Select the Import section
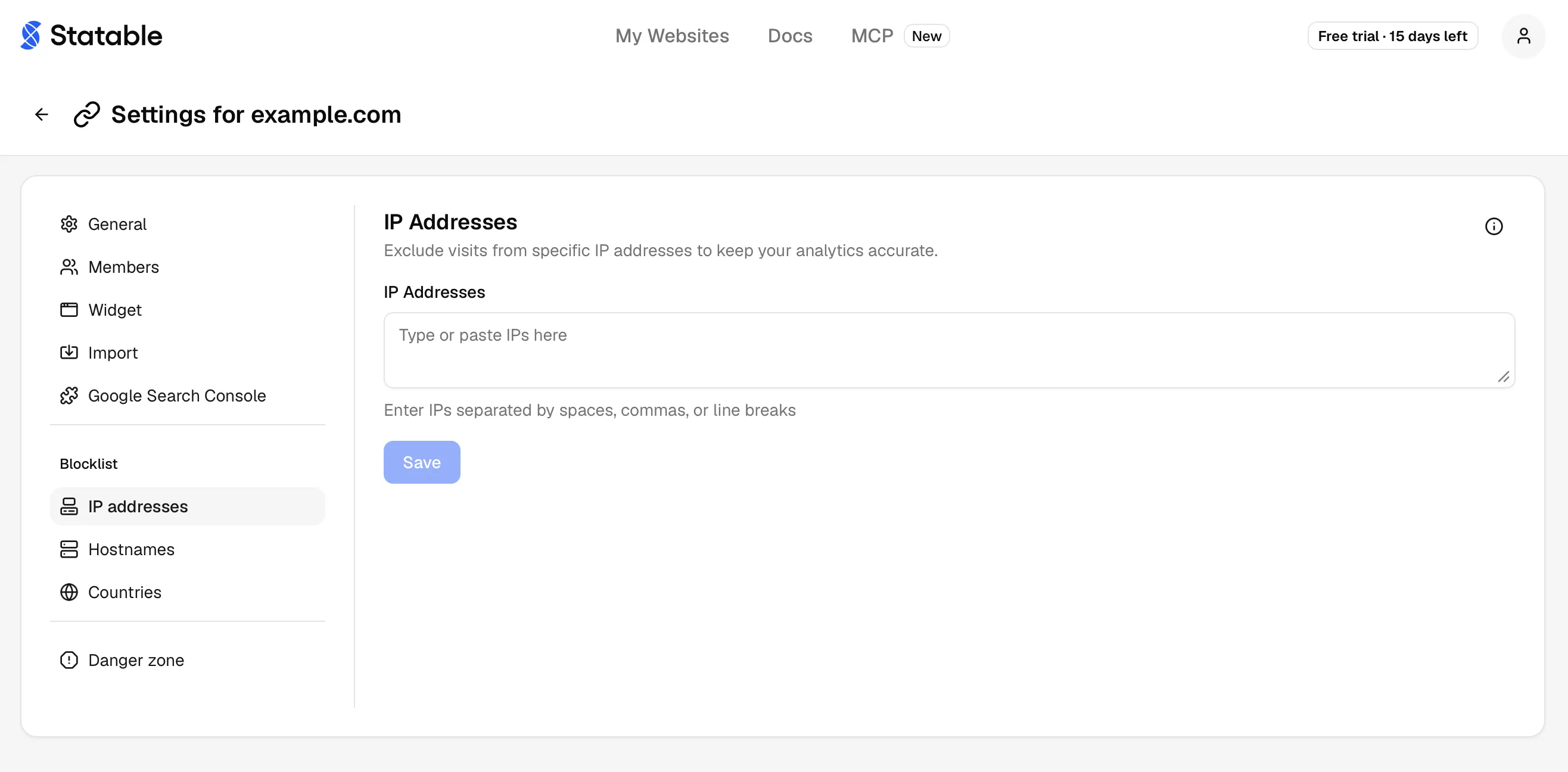Screen dimensions: 1568x772 (188, 353)
